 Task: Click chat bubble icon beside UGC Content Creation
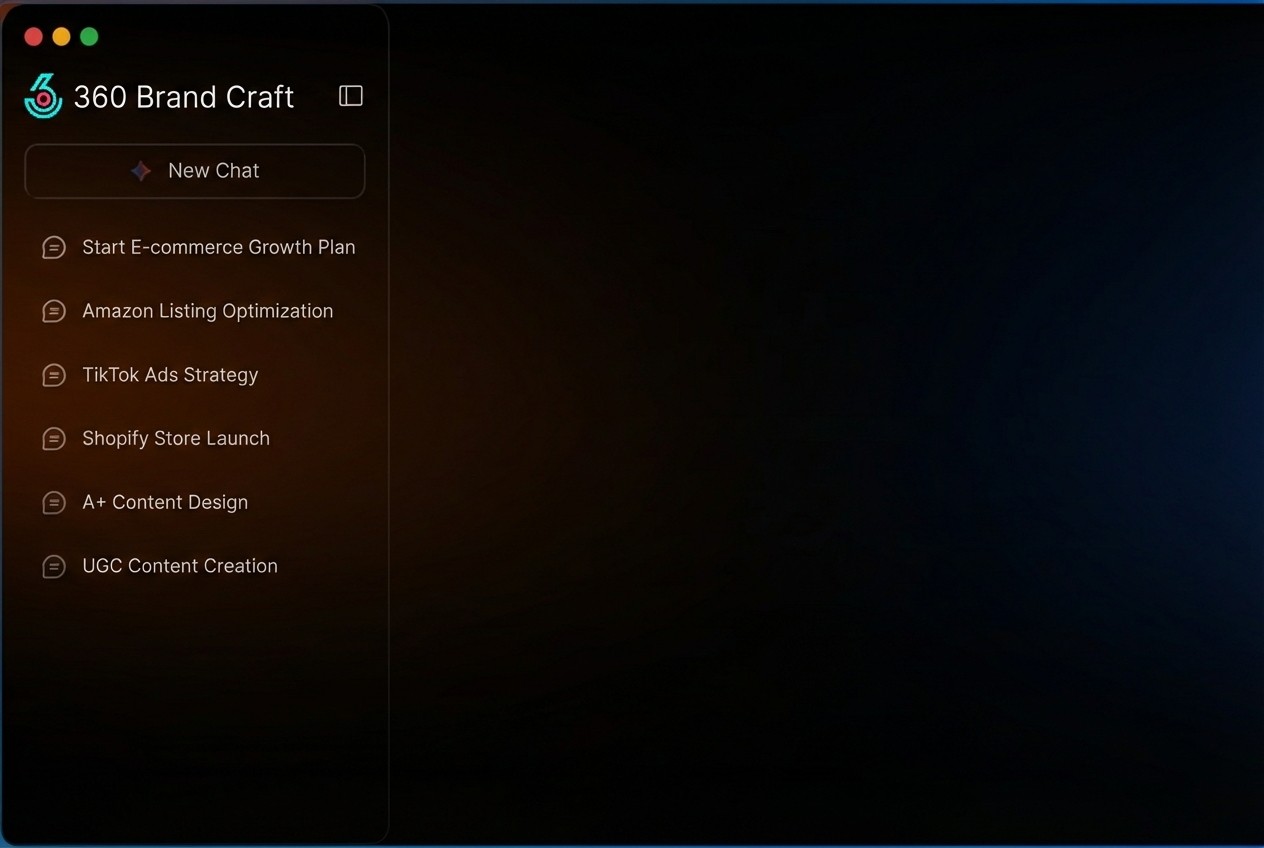pyautogui.click(x=54, y=566)
